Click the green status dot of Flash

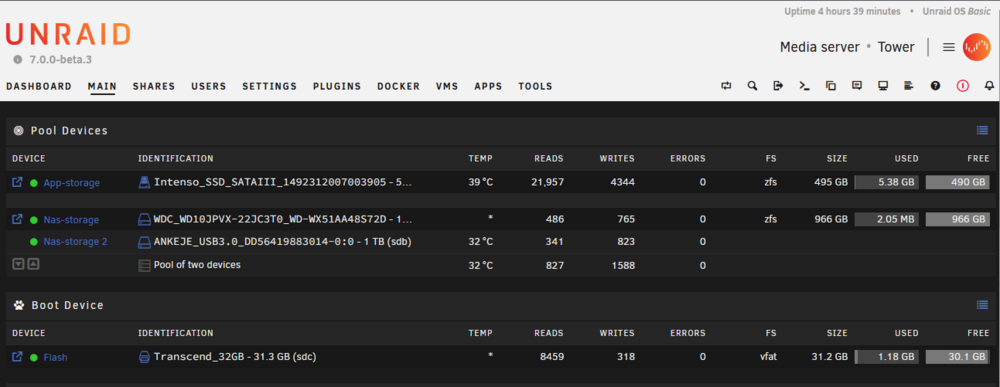click(34, 358)
